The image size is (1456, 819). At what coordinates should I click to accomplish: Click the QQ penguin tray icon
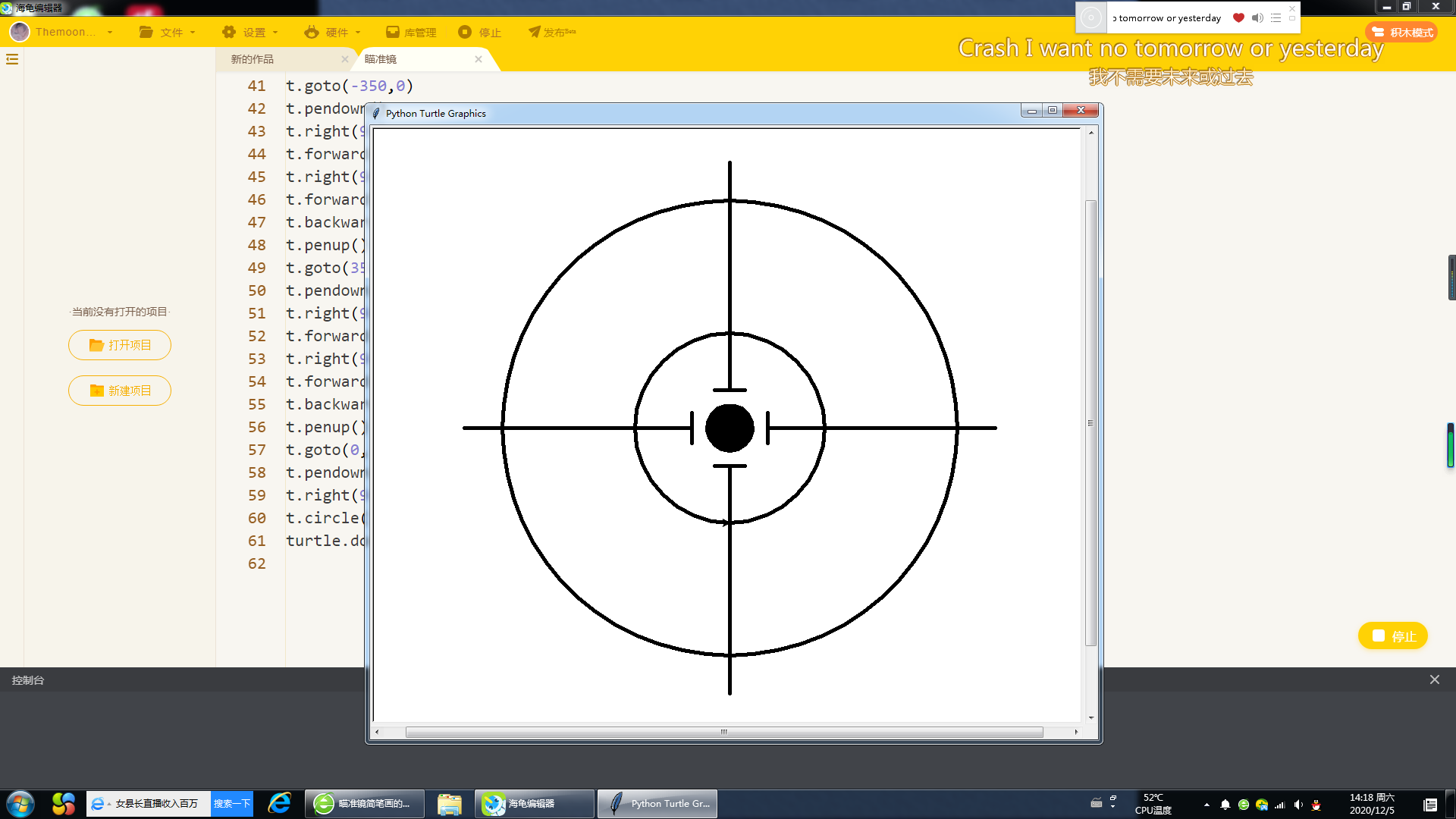pos(1316,805)
